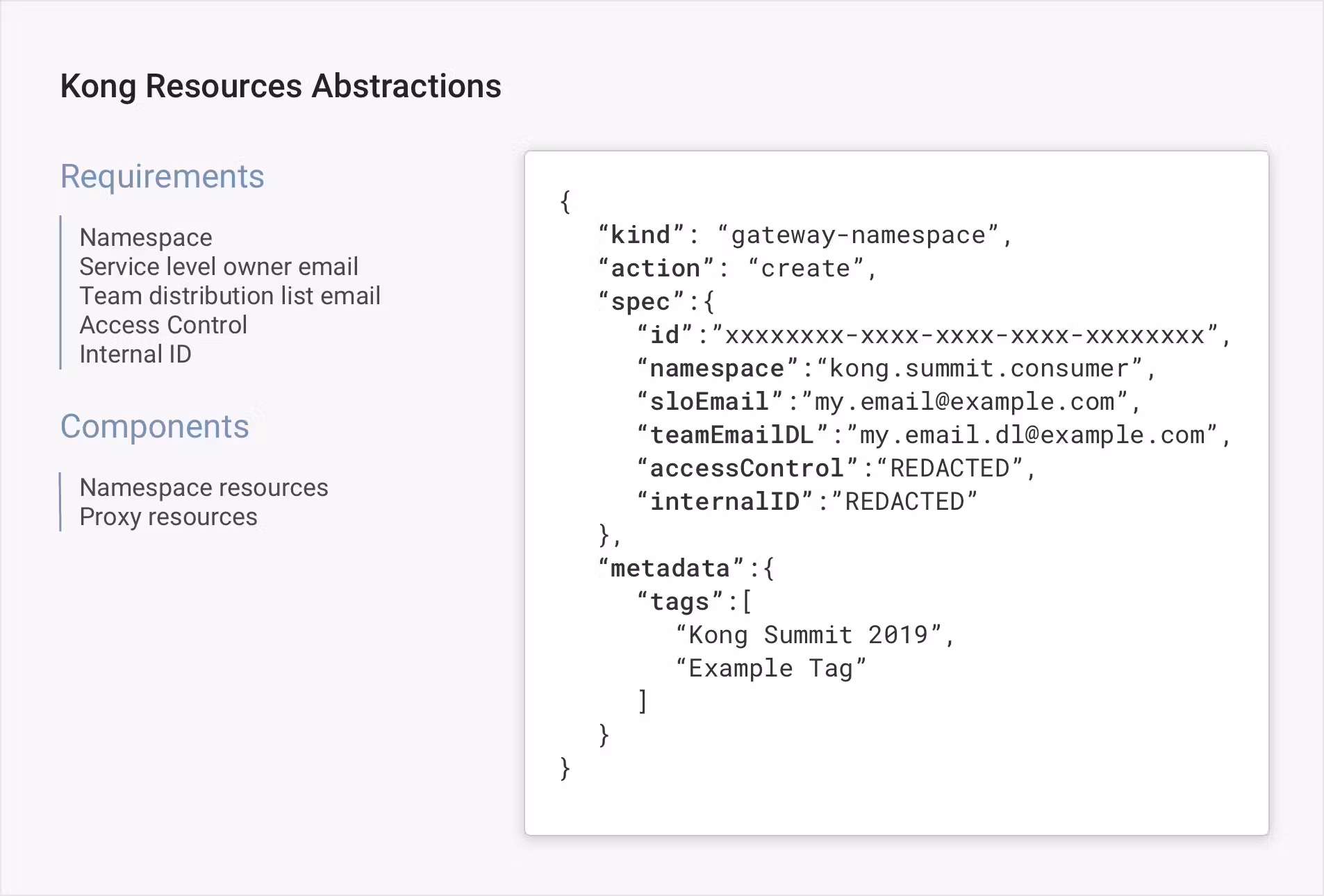Select the kong.summit.consumer namespace value
This screenshot has width=1324, height=896.
pyautogui.click(x=979, y=369)
